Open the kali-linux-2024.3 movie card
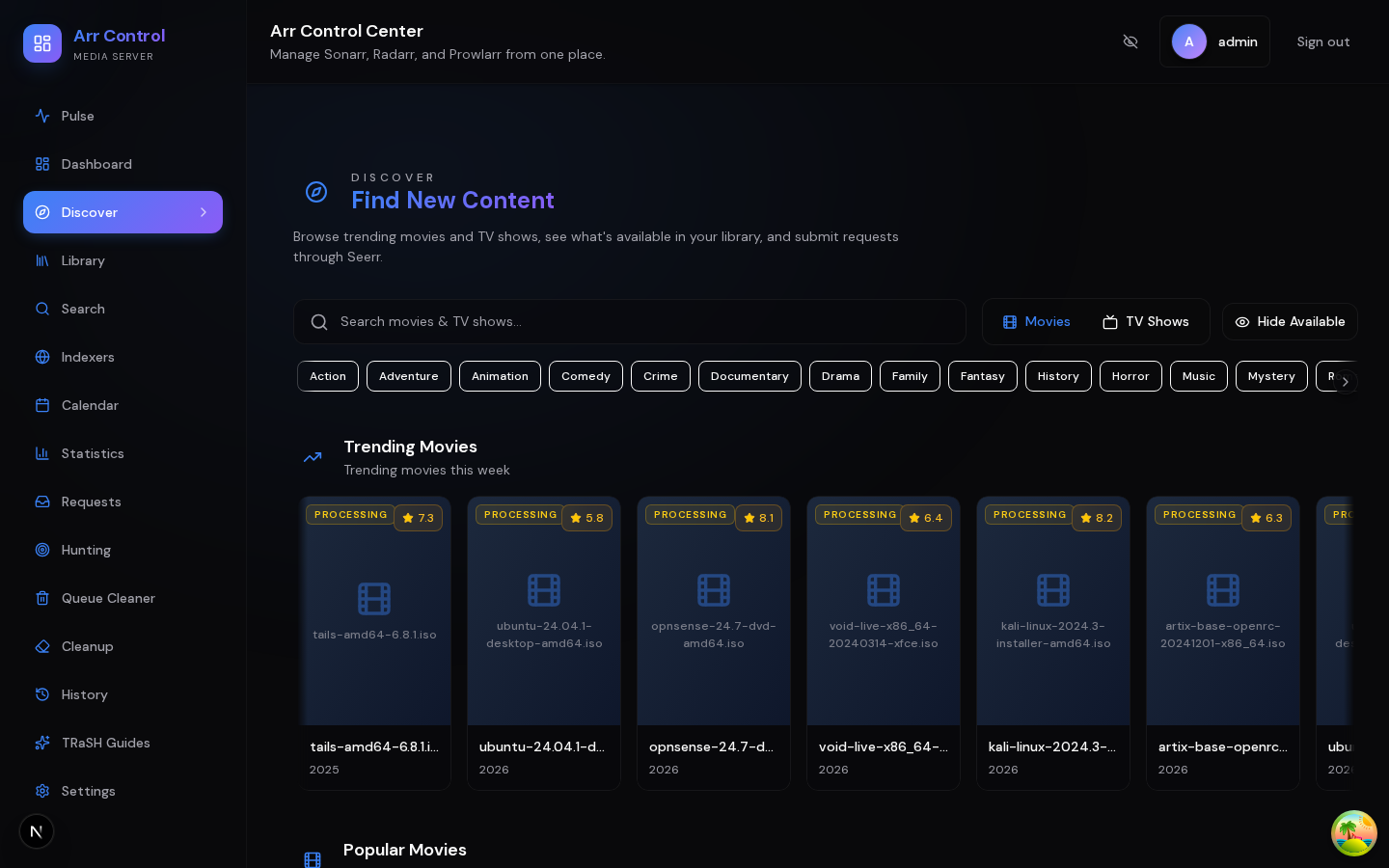This screenshot has width=1389, height=868. (x=1053, y=643)
